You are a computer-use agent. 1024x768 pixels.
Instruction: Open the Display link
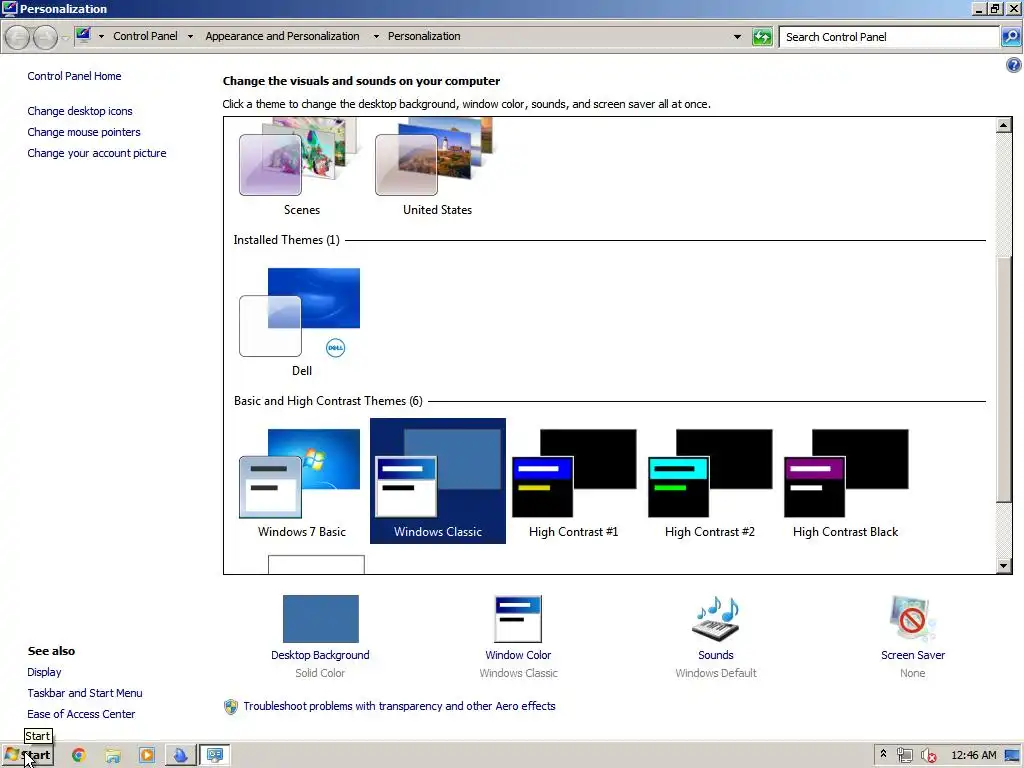click(44, 672)
